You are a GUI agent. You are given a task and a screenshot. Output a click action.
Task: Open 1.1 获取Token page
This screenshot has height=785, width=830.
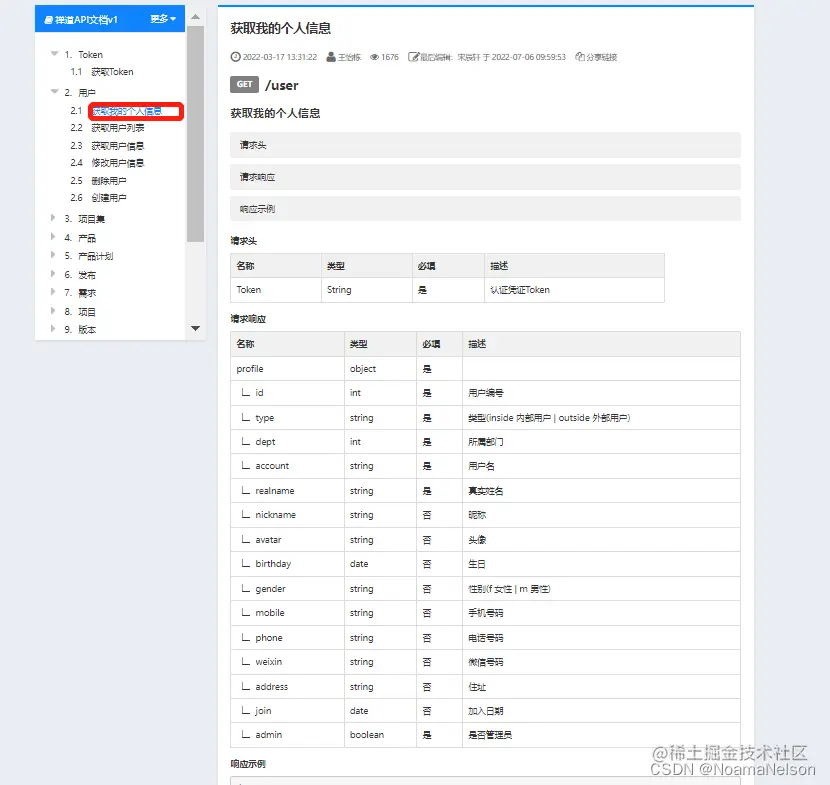pos(112,71)
